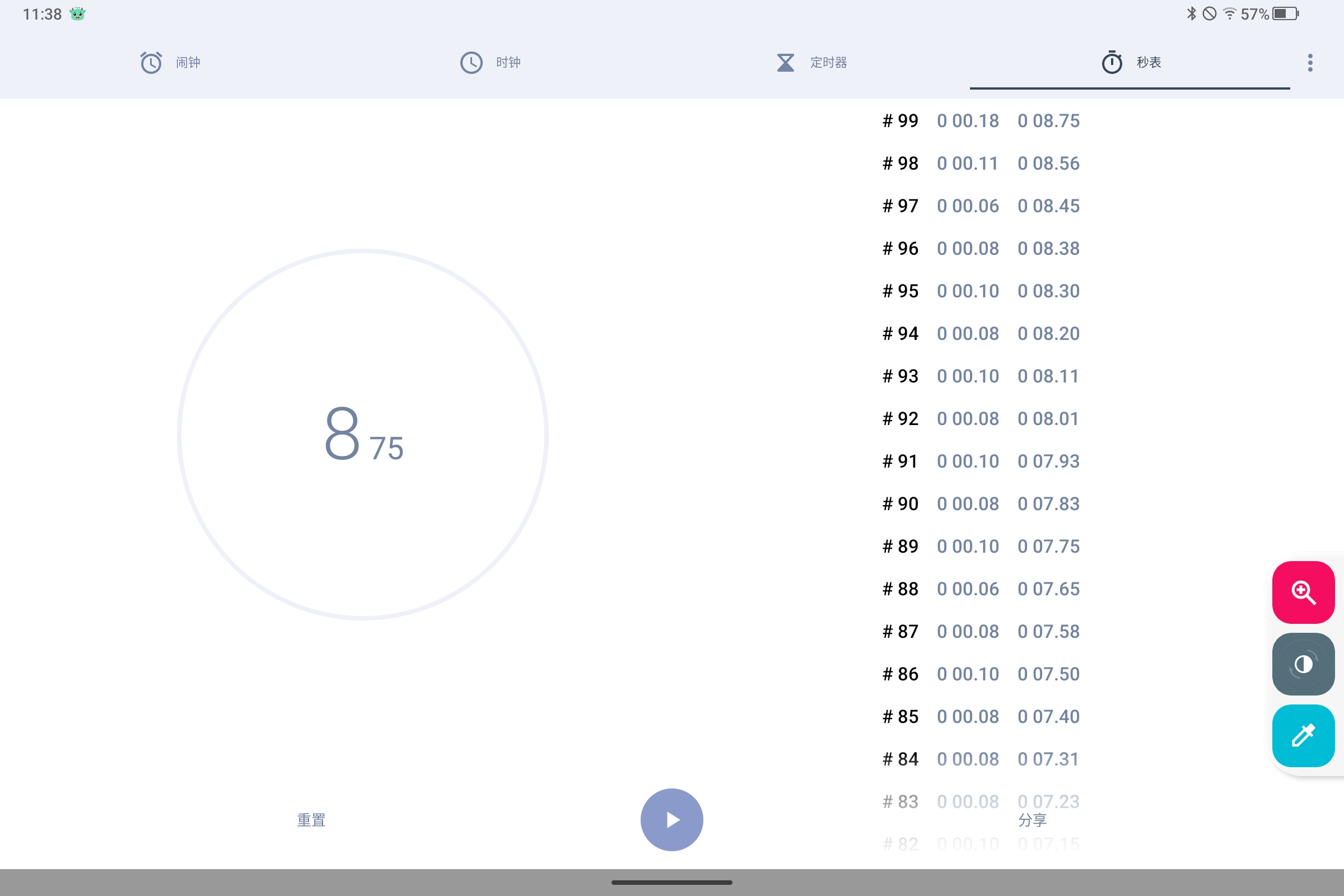
Task: Switch to the 时钟 tab
Action: point(508,62)
